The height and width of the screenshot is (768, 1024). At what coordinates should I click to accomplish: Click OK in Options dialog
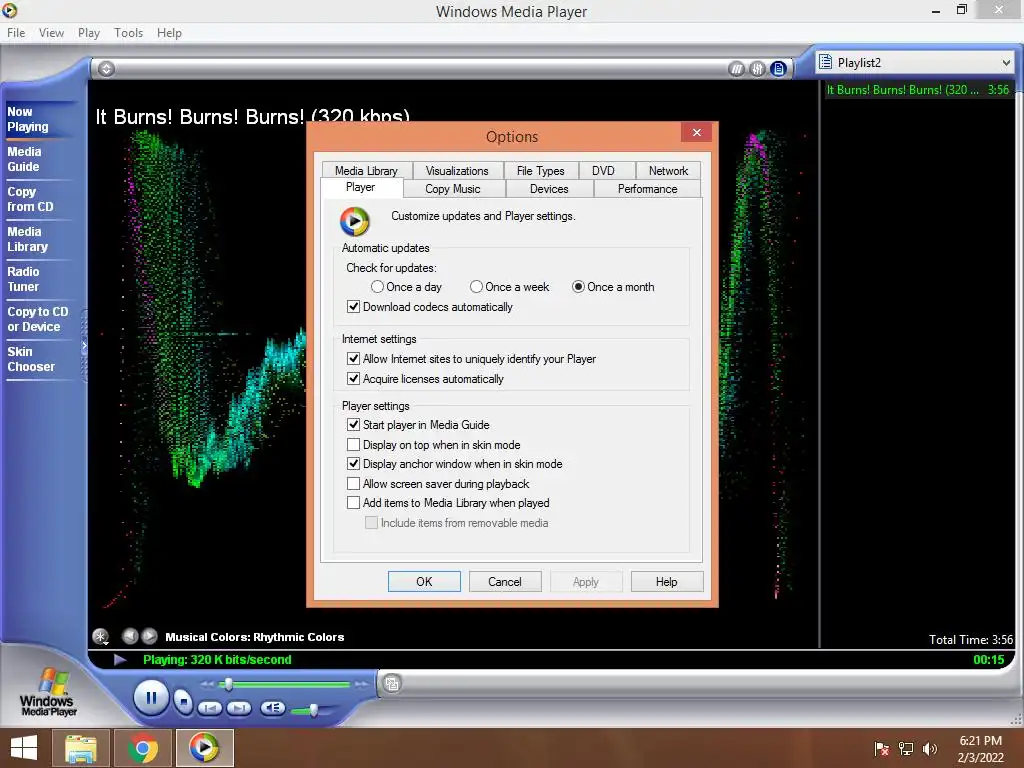[x=424, y=581]
